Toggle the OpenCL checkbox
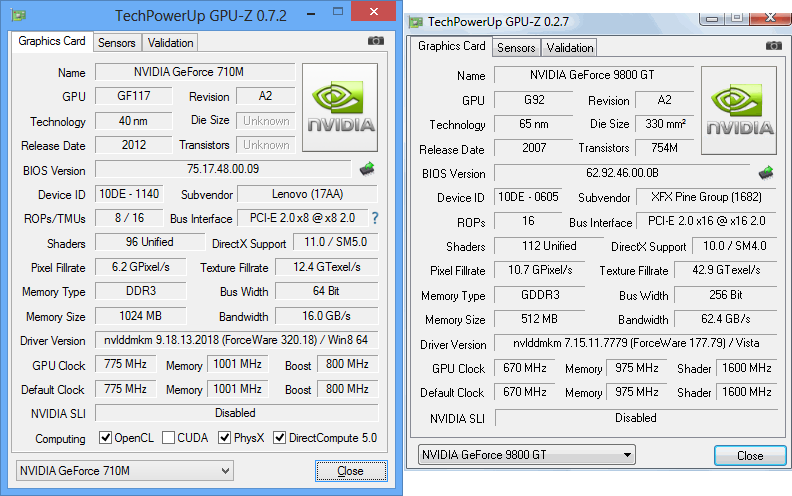The width and height of the screenshot is (792, 496). (105, 437)
